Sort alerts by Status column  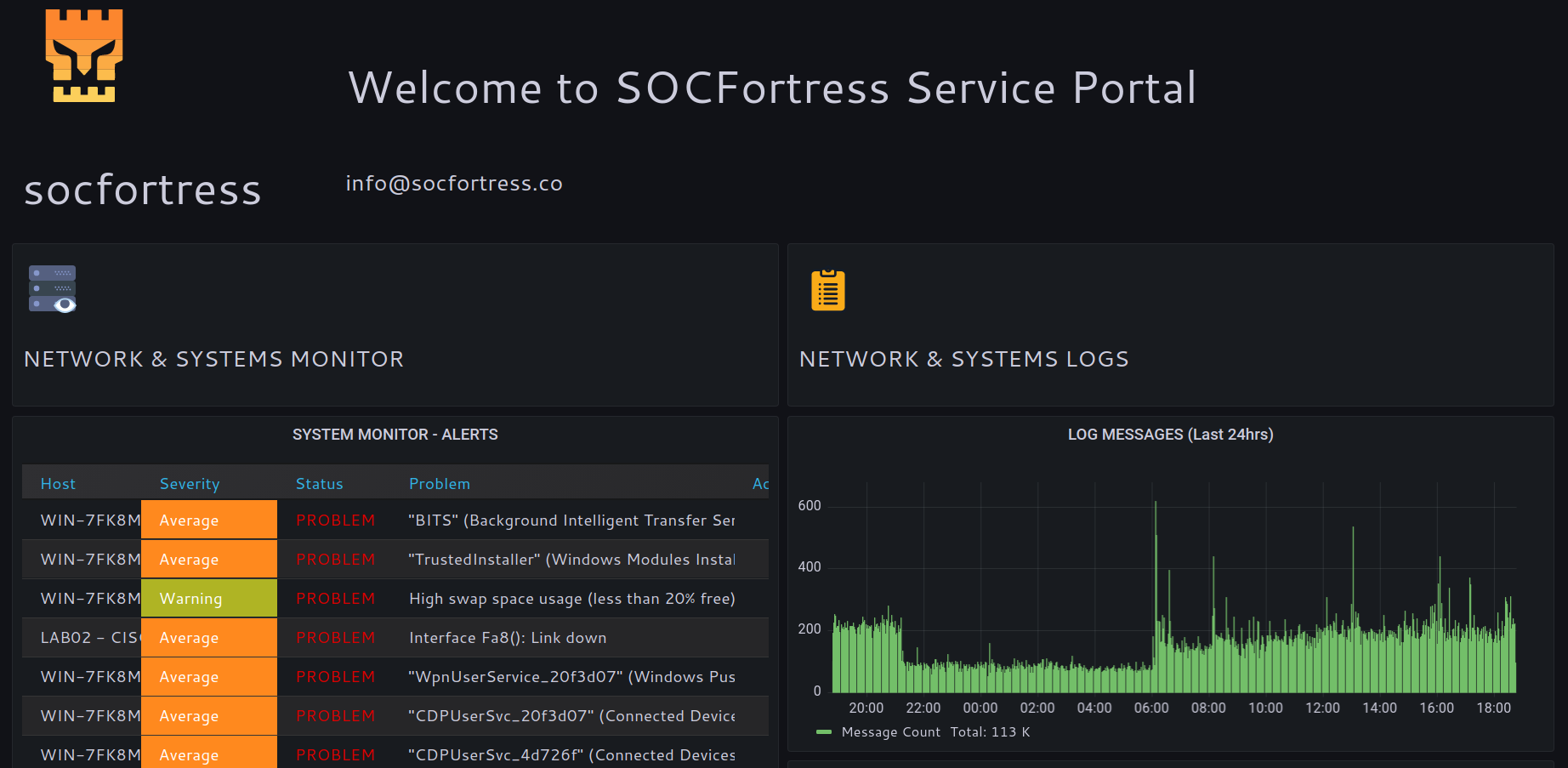pyautogui.click(x=319, y=484)
